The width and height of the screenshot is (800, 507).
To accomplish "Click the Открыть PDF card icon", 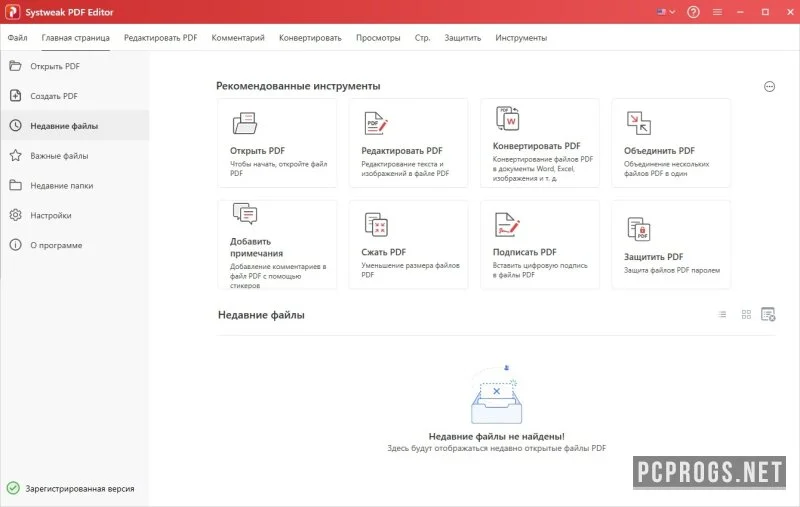I will coord(245,123).
